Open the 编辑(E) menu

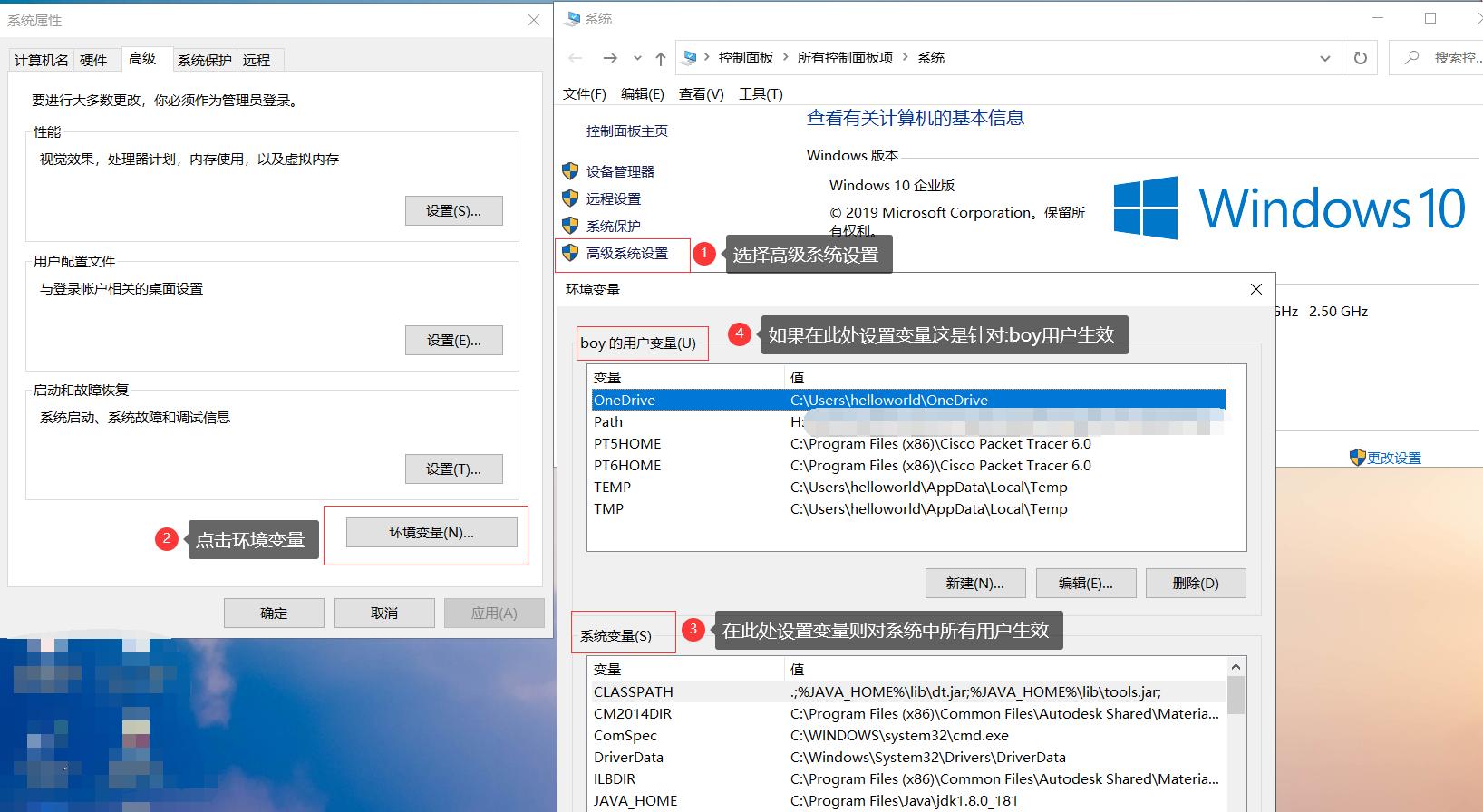(x=643, y=94)
